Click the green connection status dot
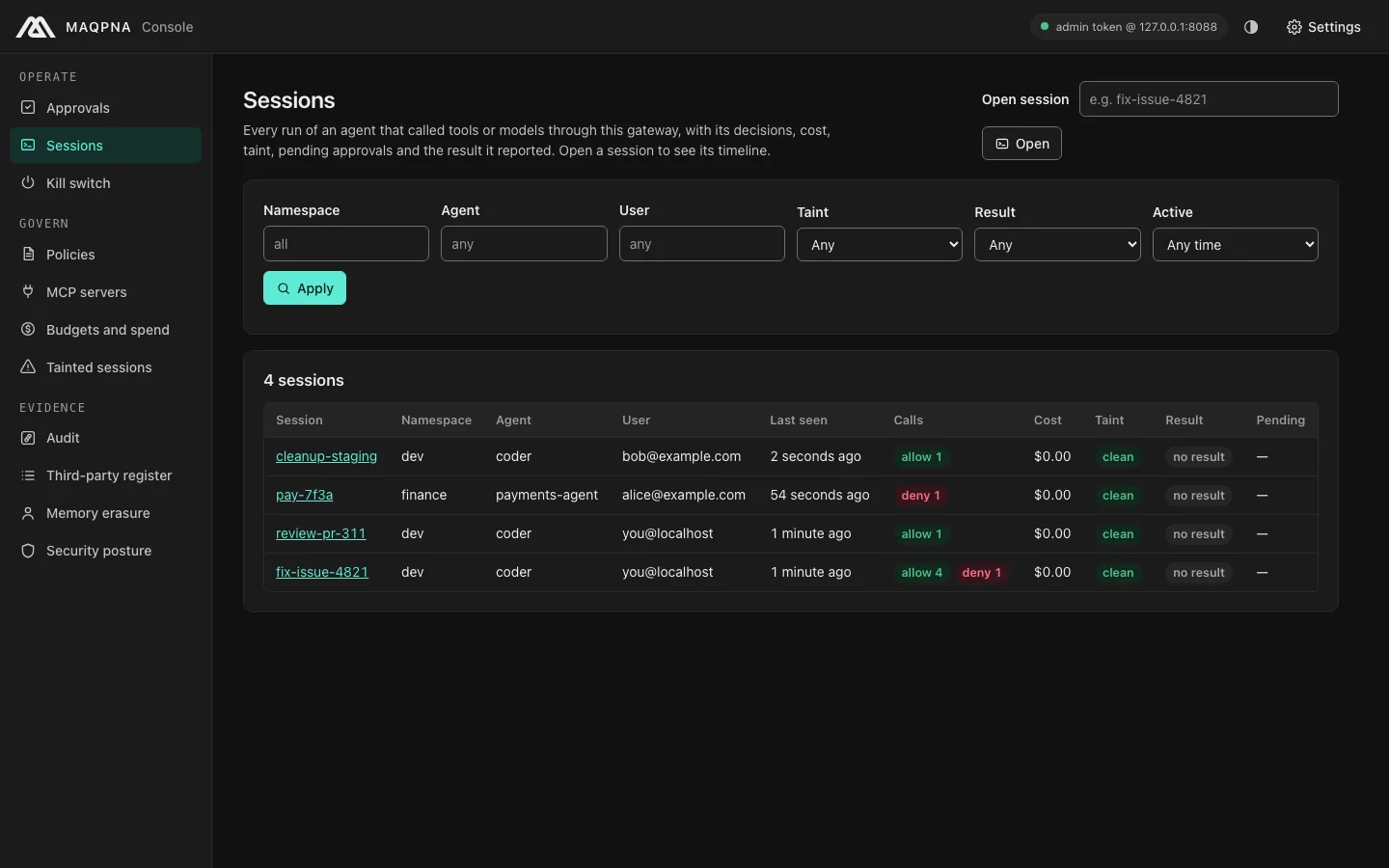1389x868 pixels. click(1044, 27)
